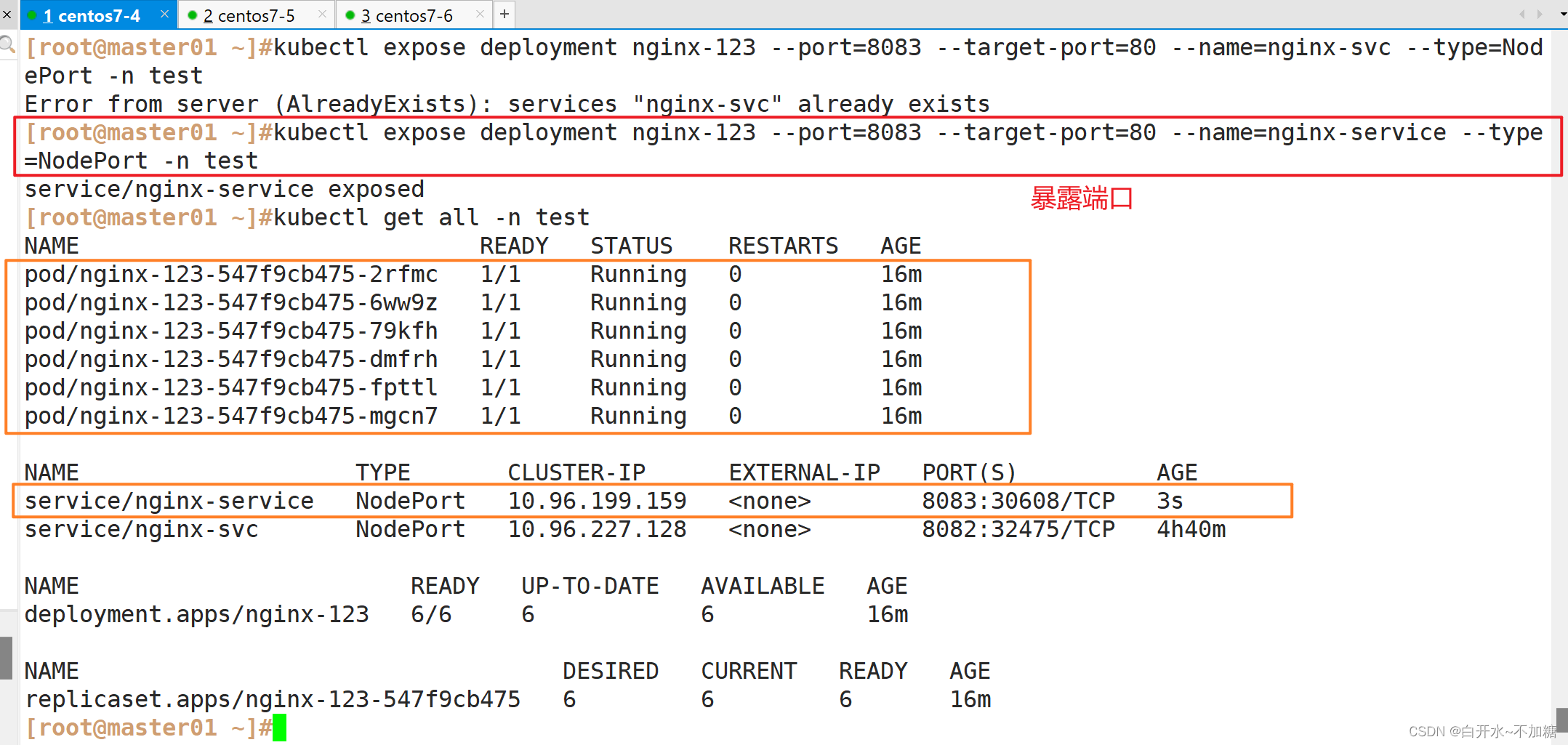The width and height of the screenshot is (1568, 745).
Task: Close the side panel with the X icon
Action: click(x=7, y=14)
